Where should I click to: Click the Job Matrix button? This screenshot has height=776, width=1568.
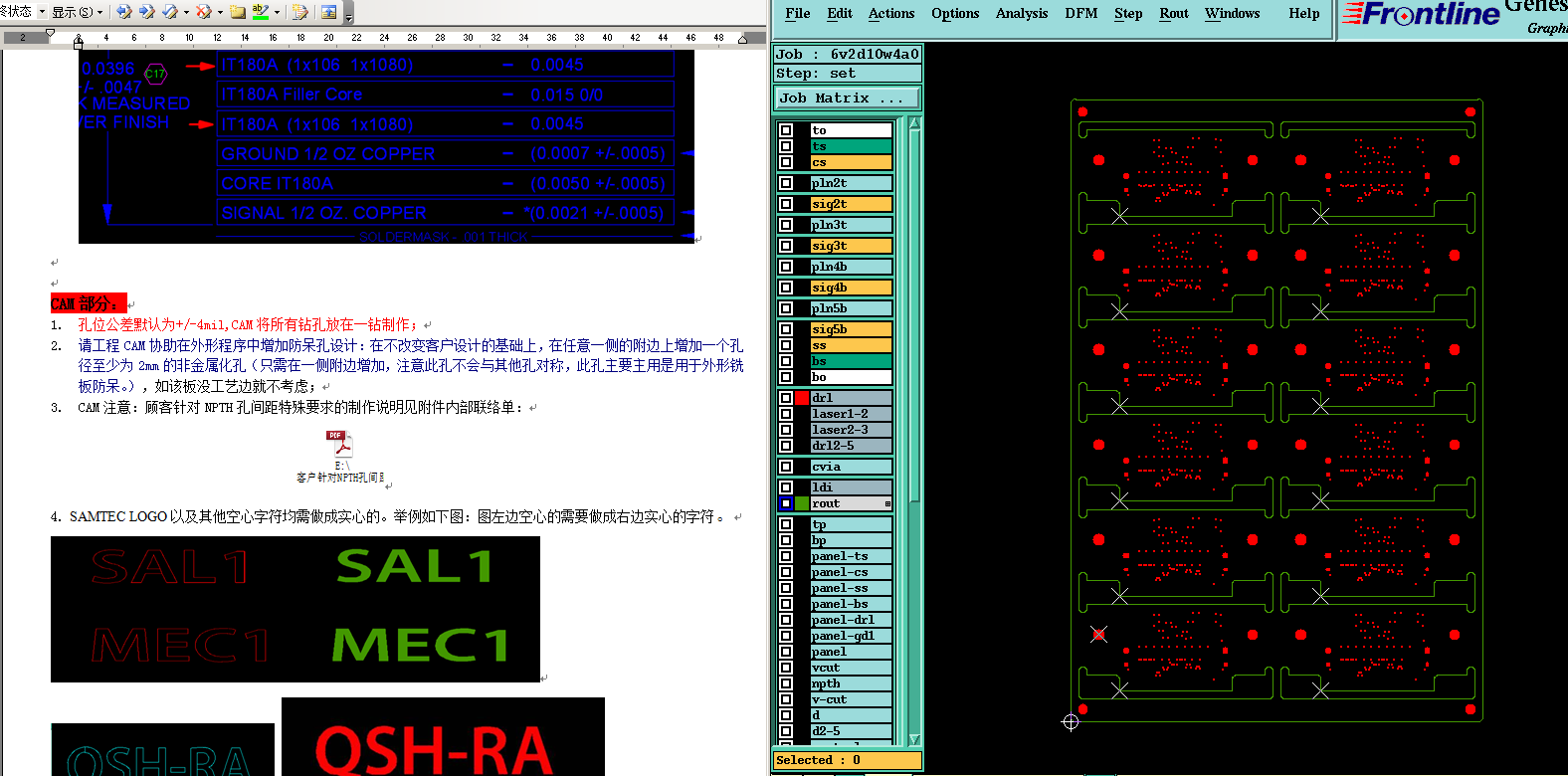pos(848,98)
